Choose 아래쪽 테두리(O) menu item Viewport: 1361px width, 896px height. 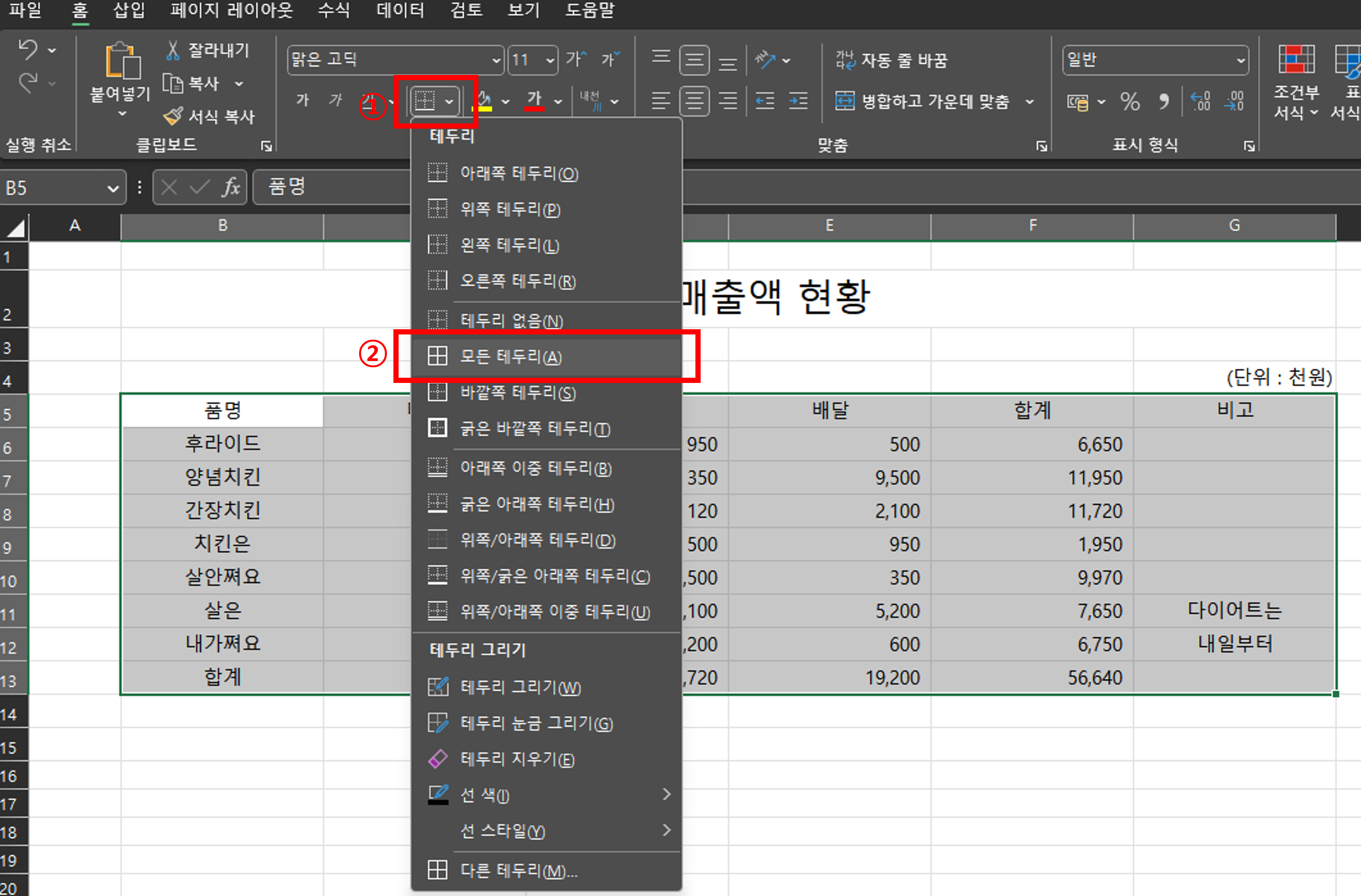(546, 173)
